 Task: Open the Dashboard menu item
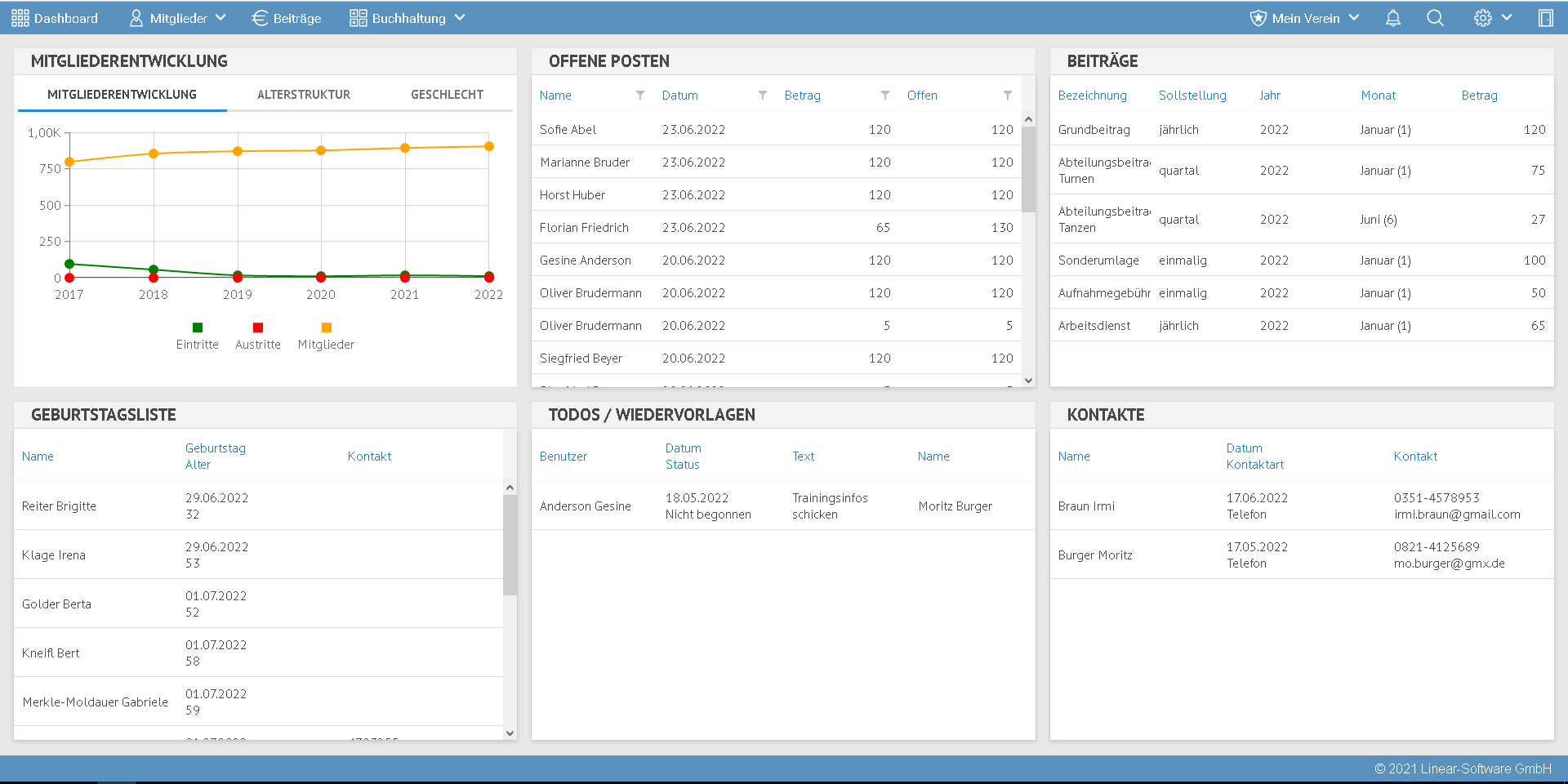[55, 18]
